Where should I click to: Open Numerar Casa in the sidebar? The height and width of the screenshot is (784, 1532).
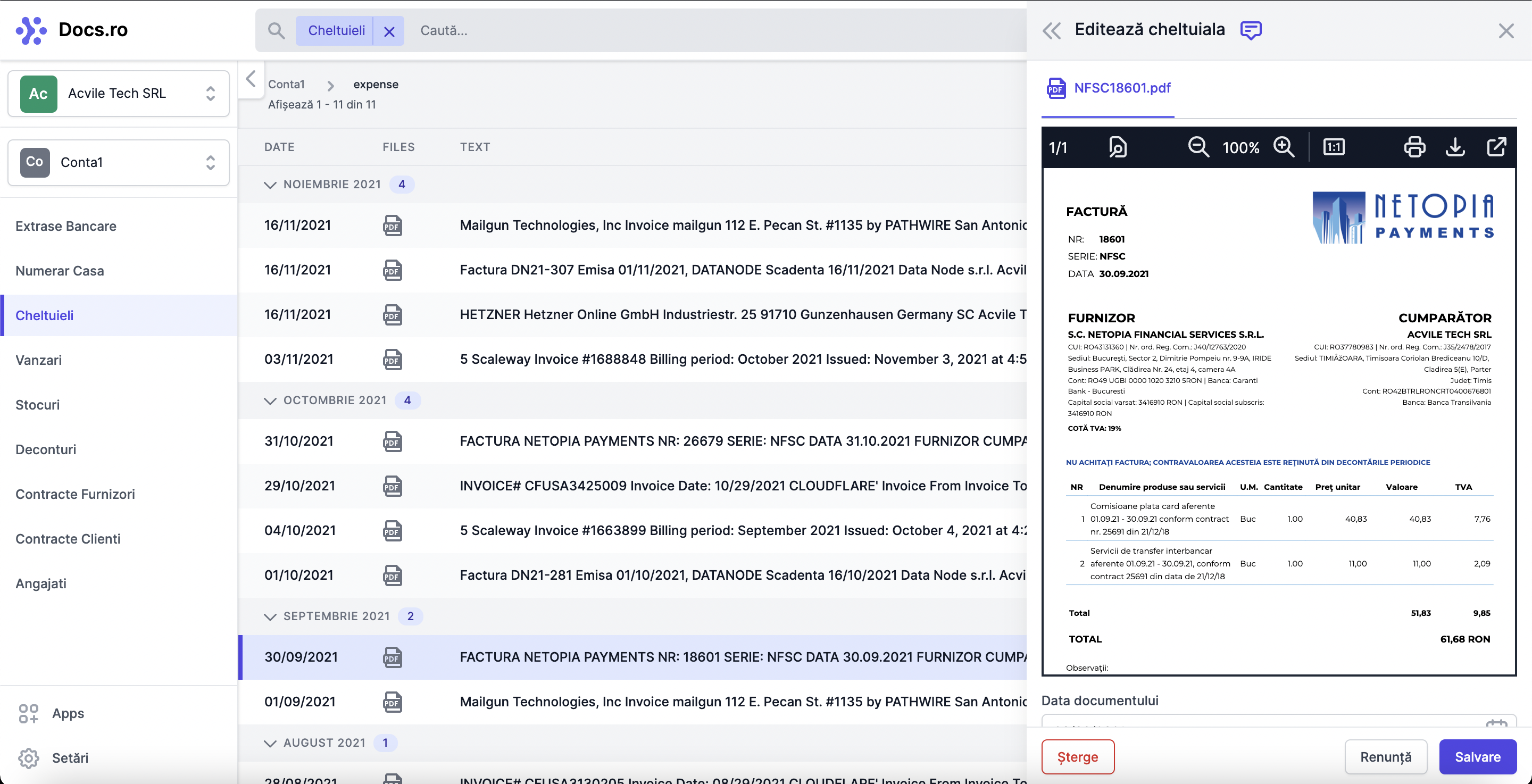(60, 271)
